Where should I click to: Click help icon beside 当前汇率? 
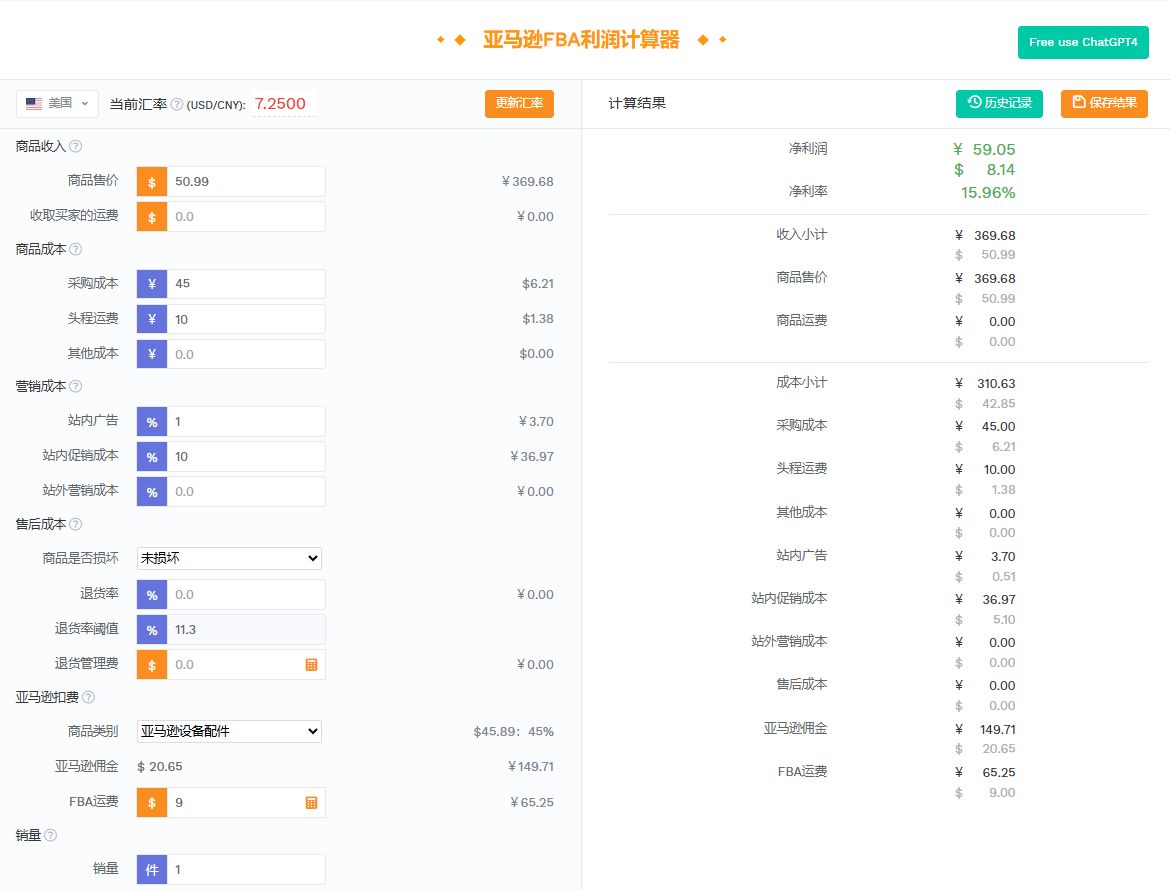(x=177, y=104)
